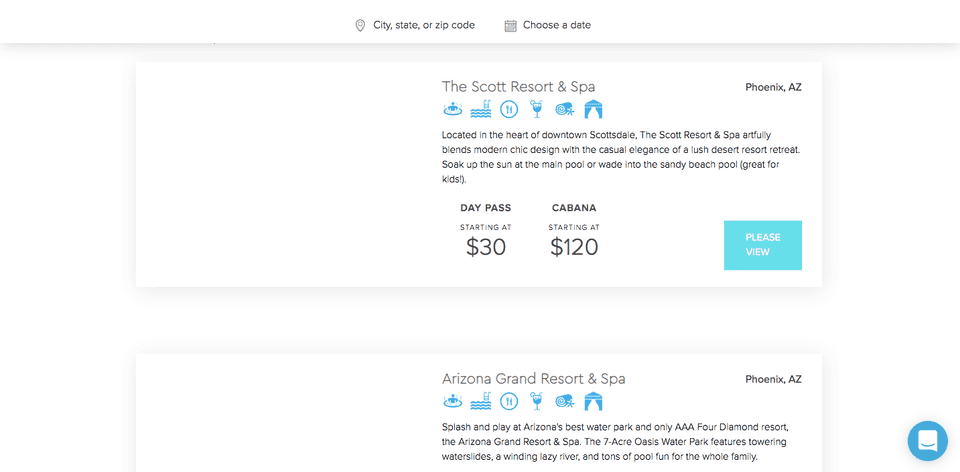Click the hot tub icon for The Scott Resort
The image size is (960, 472).
click(452, 109)
